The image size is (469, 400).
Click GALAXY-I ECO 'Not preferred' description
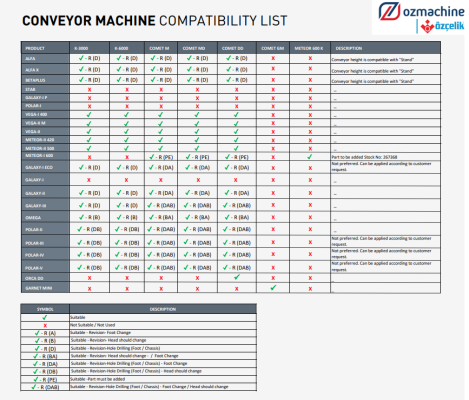(381, 167)
